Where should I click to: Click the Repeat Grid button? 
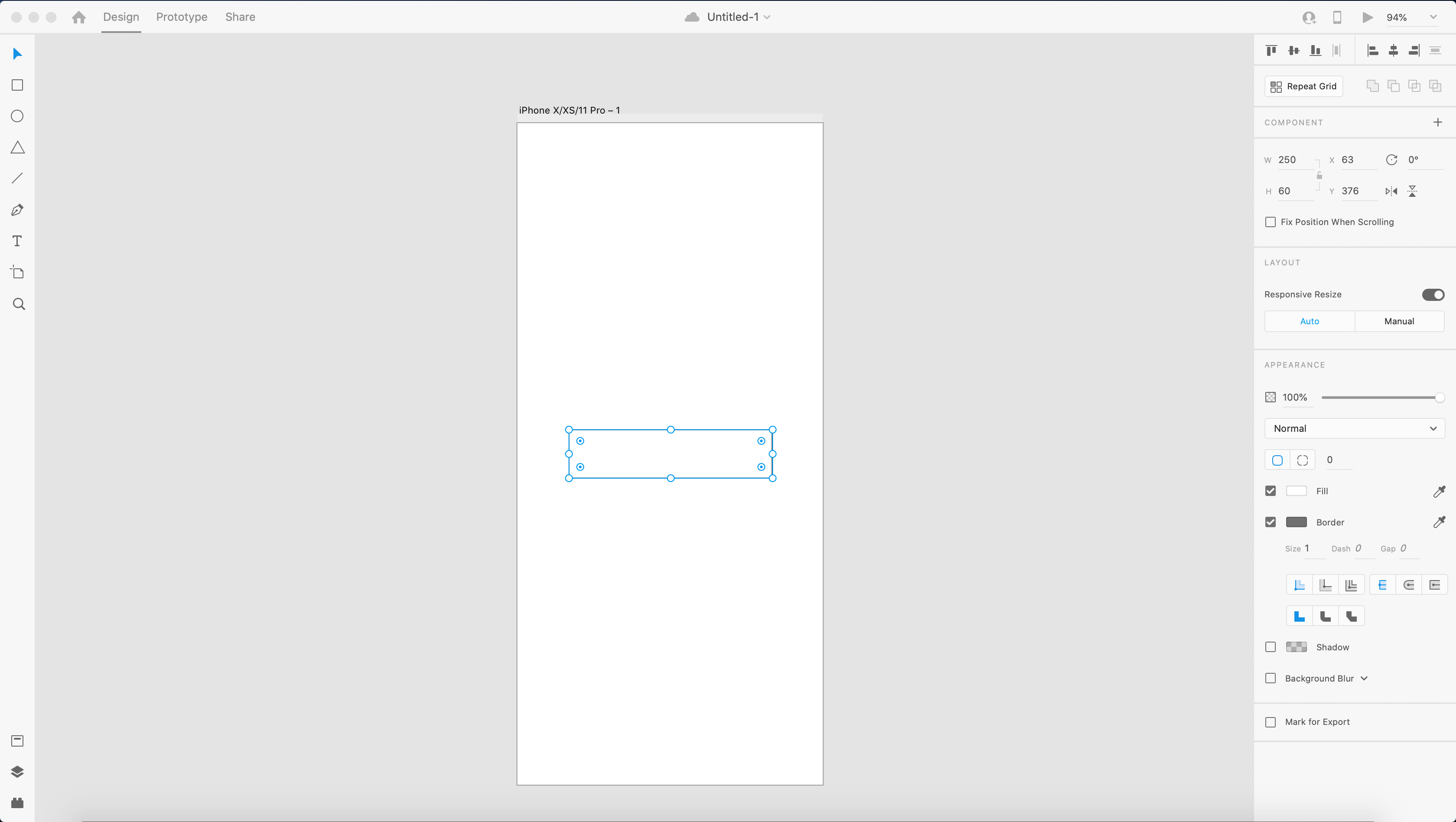[1303, 86]
